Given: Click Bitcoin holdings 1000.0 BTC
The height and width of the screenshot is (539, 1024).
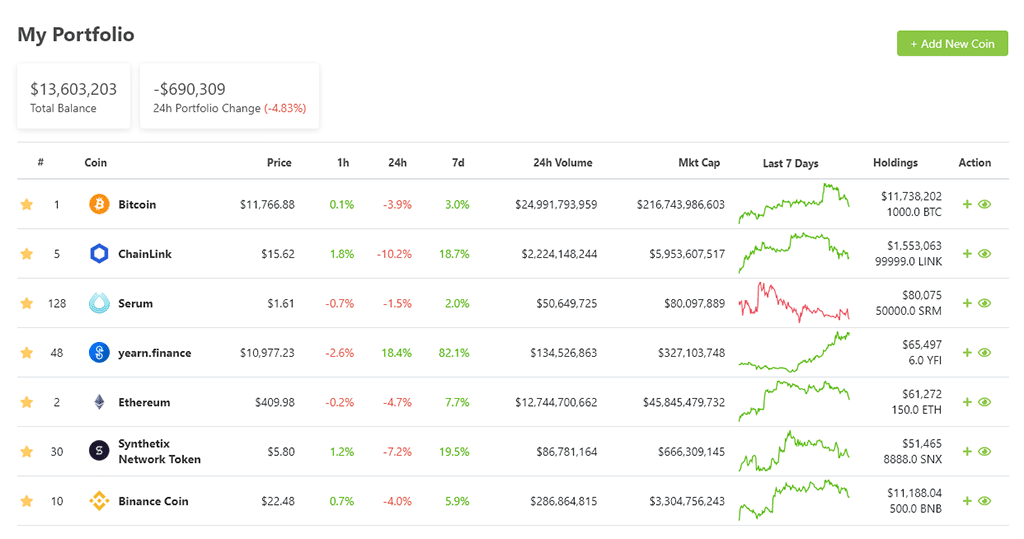Looking at the screenshot, I should coord(914,212).
